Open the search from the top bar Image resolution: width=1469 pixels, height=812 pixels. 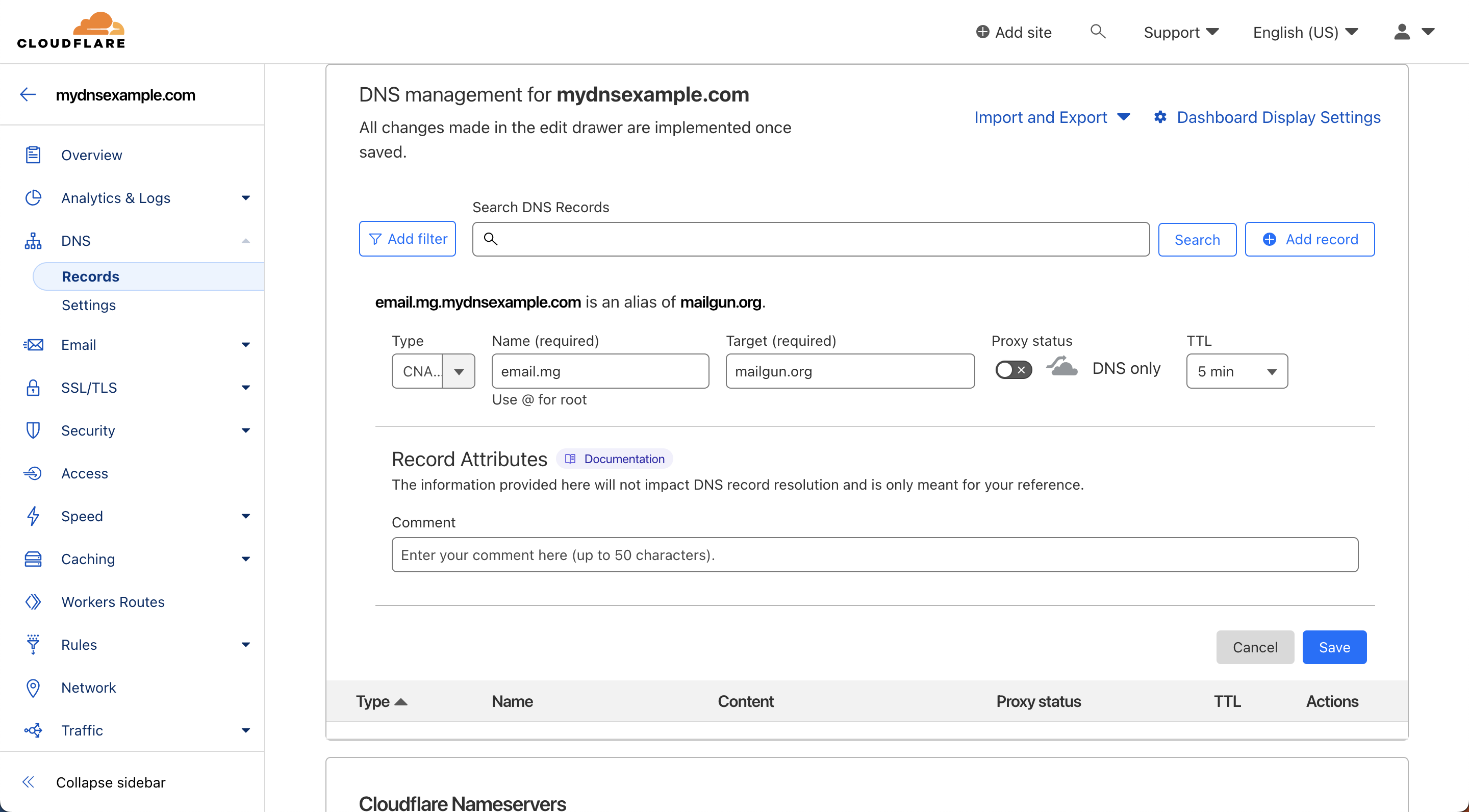1098,32
